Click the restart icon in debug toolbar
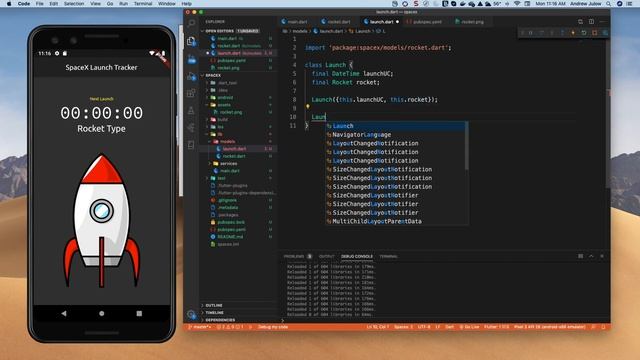 (584, 33)
